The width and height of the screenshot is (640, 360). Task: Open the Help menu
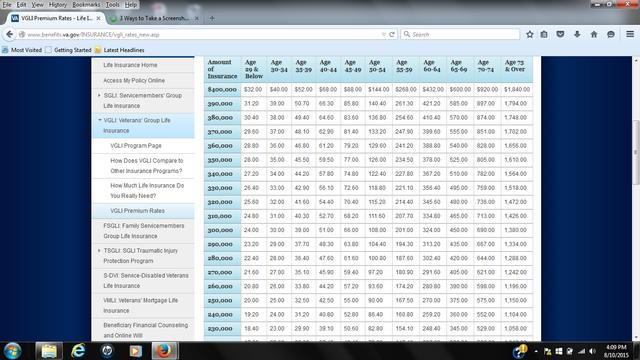[x=131, y=5]
